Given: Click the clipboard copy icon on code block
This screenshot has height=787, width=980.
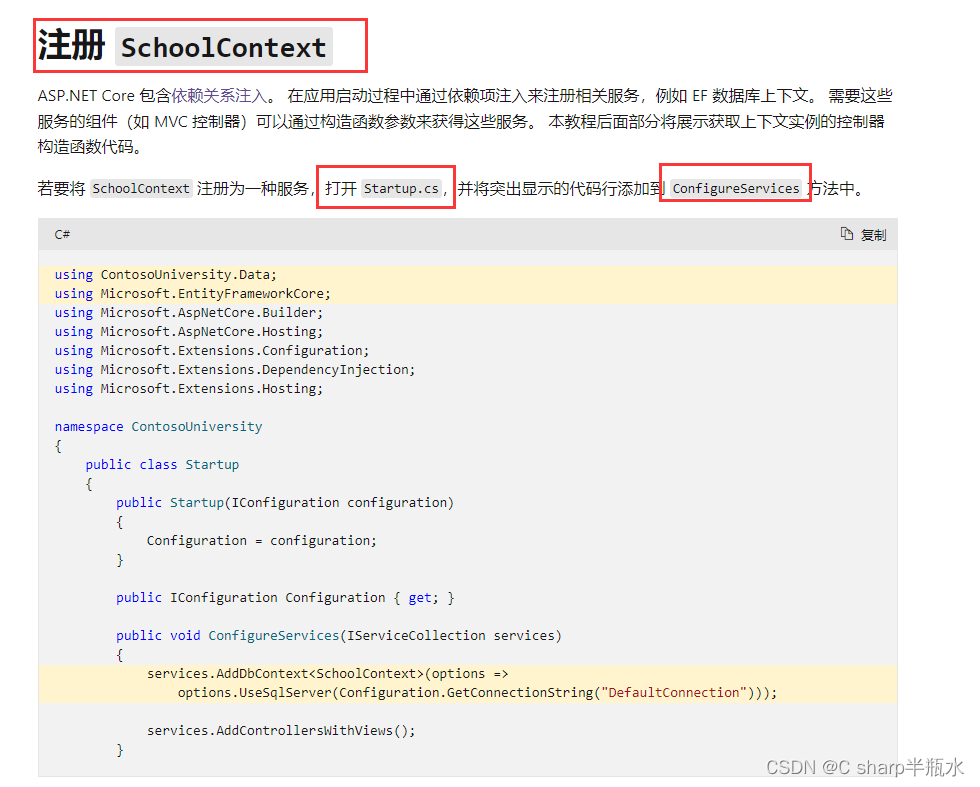Looking at the screenshot, I should 845,234.
